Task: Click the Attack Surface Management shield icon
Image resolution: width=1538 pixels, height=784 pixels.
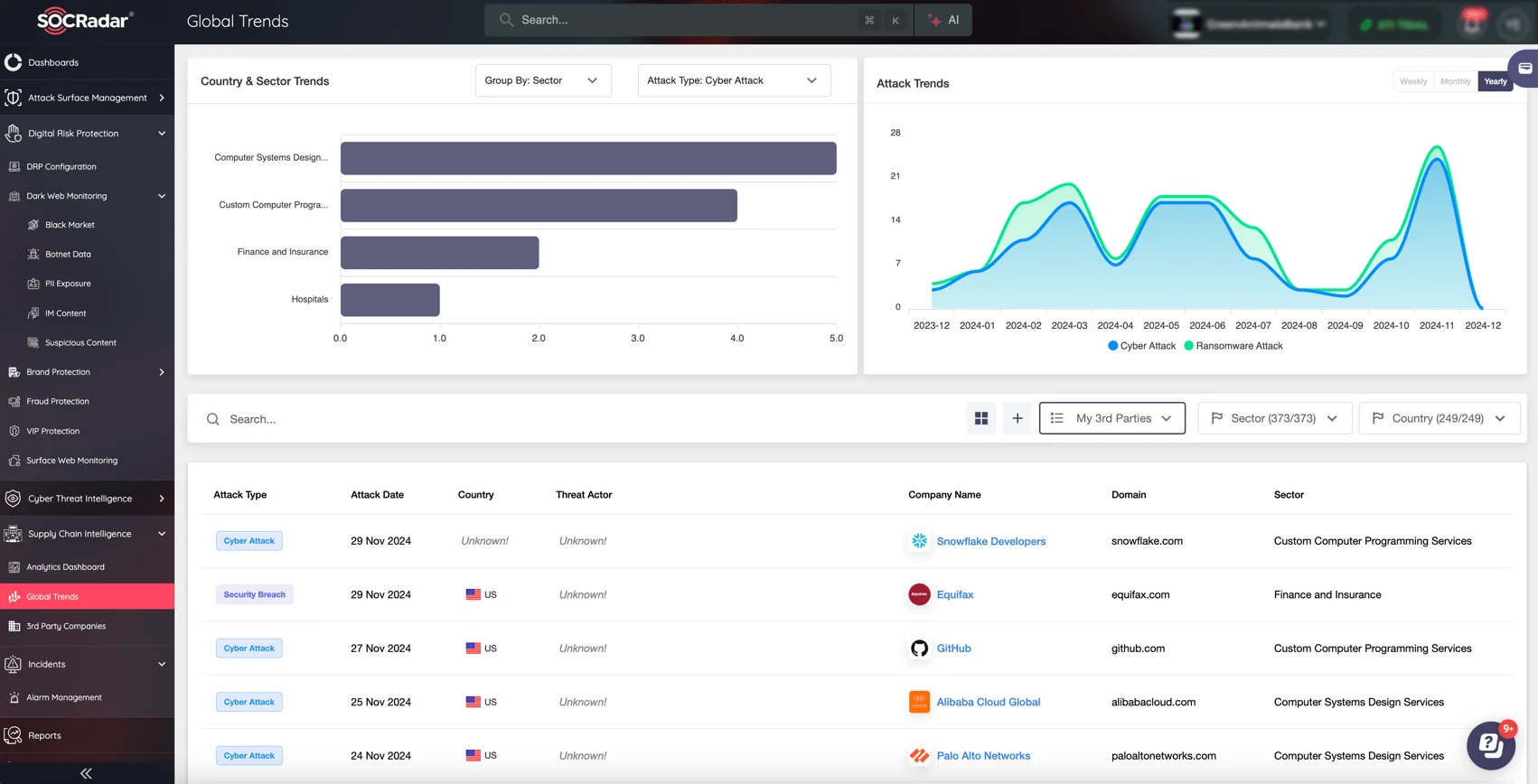Action: [x=13, y=98]
